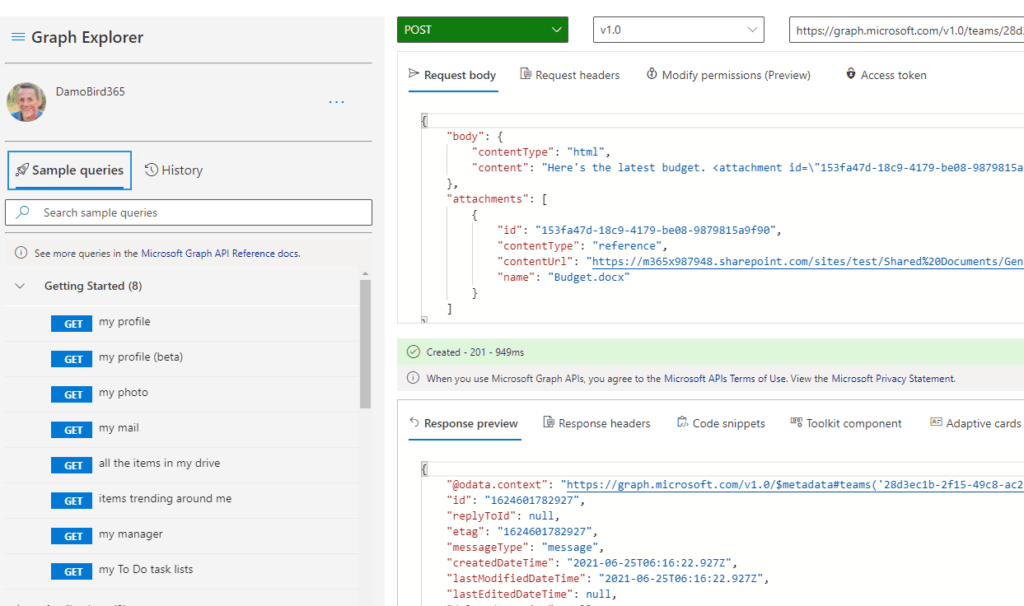Click the component icon on Toolkit component
Screen dimensions: 1024x606
[x=796, y=422]
